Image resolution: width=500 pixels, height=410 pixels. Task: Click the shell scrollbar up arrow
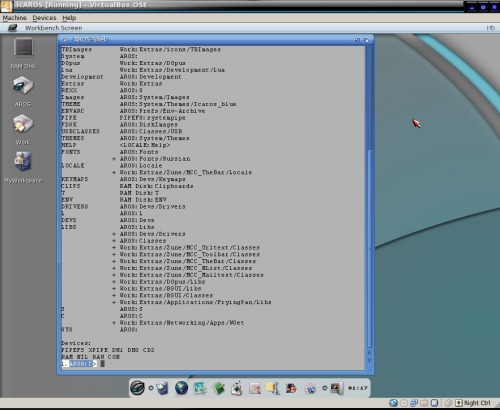point(369,352)
